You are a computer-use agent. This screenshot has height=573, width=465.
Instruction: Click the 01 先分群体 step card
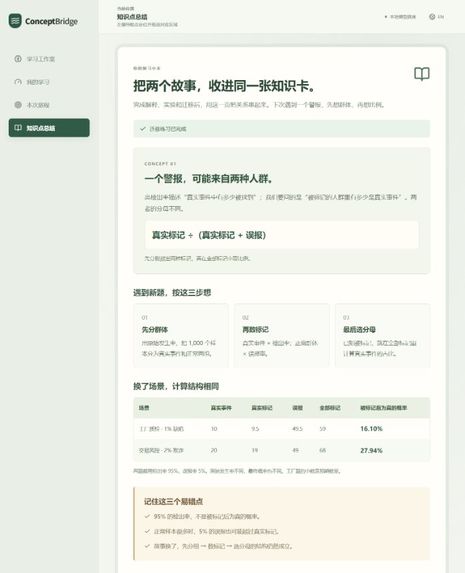(181, 335)
